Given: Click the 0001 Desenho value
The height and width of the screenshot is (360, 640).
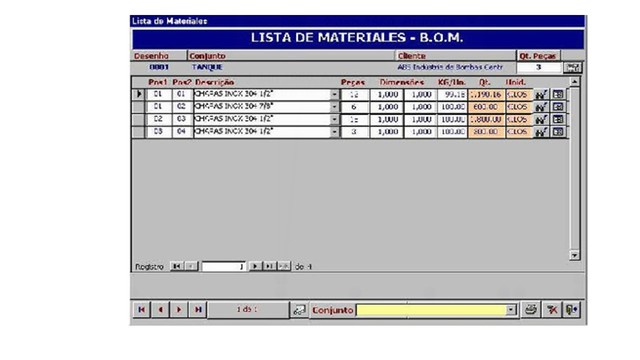Looking at the screenshot, I should click(159, 67).
